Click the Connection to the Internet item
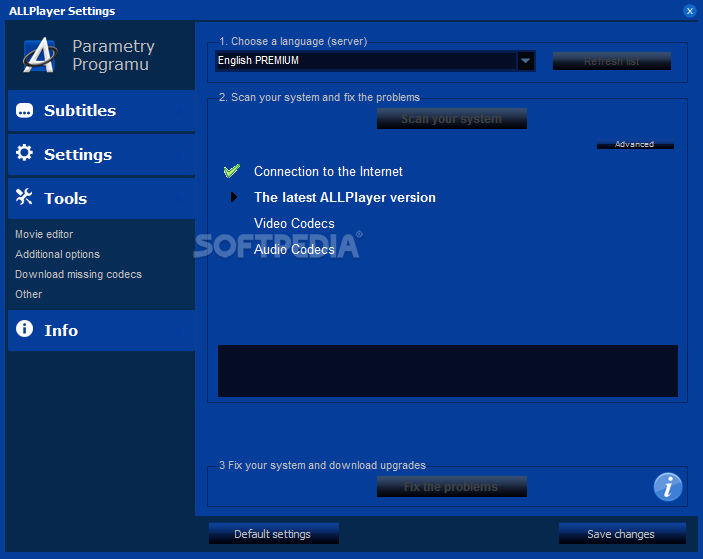Image resolution: width=703 pixels, height=559 pixels. point(328,171)
